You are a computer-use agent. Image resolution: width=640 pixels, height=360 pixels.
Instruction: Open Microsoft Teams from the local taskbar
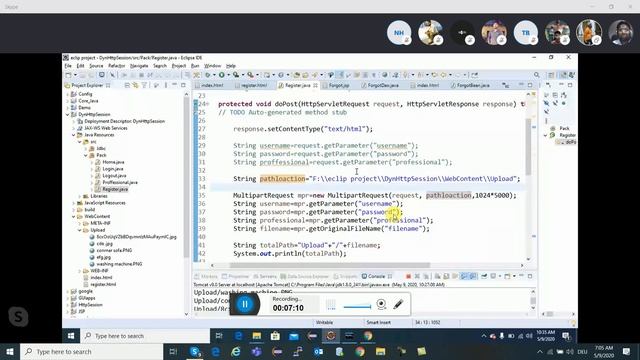(x=256, y=351)
